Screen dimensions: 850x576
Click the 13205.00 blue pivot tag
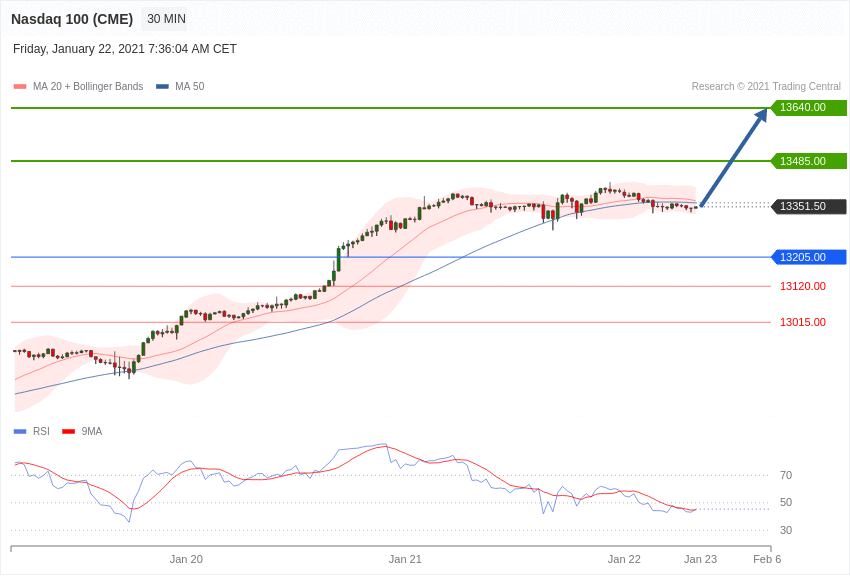[808, 257]
